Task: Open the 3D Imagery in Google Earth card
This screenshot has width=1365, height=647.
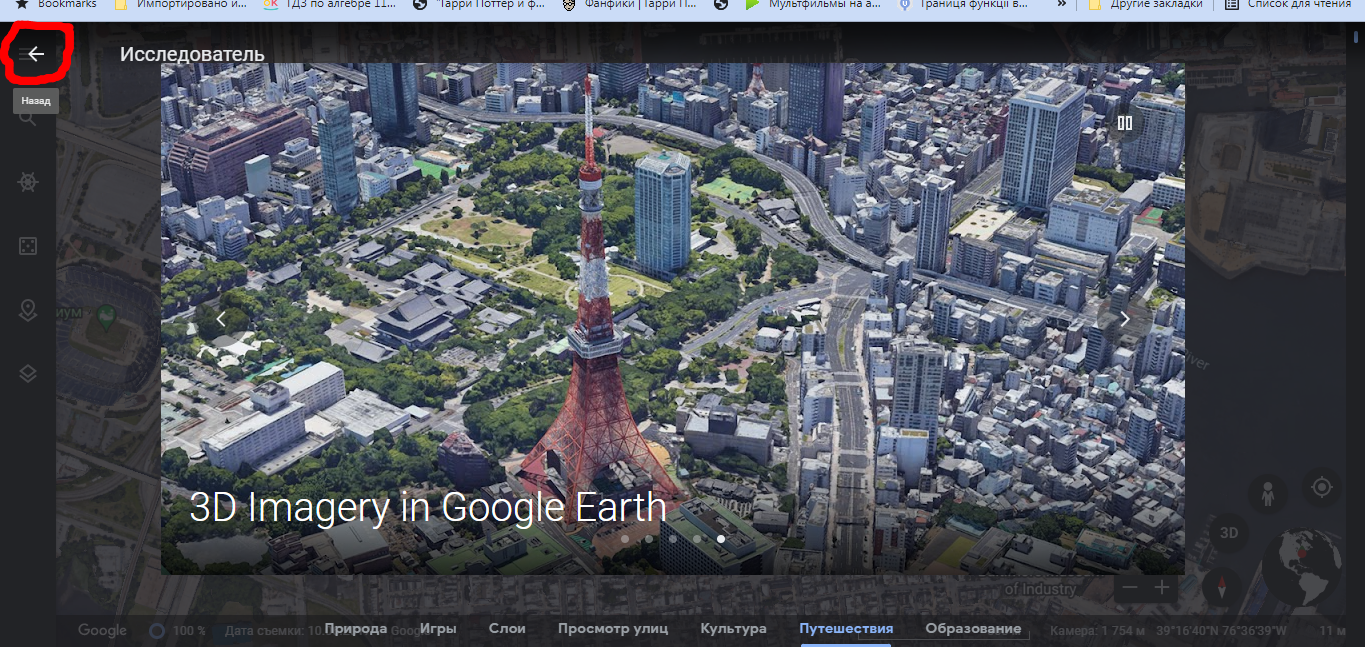Action: pyautogui.click(x=672, y=319)
